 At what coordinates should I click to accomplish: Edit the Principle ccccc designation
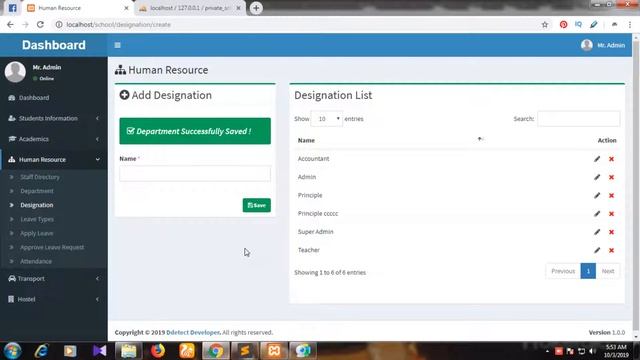597,213
